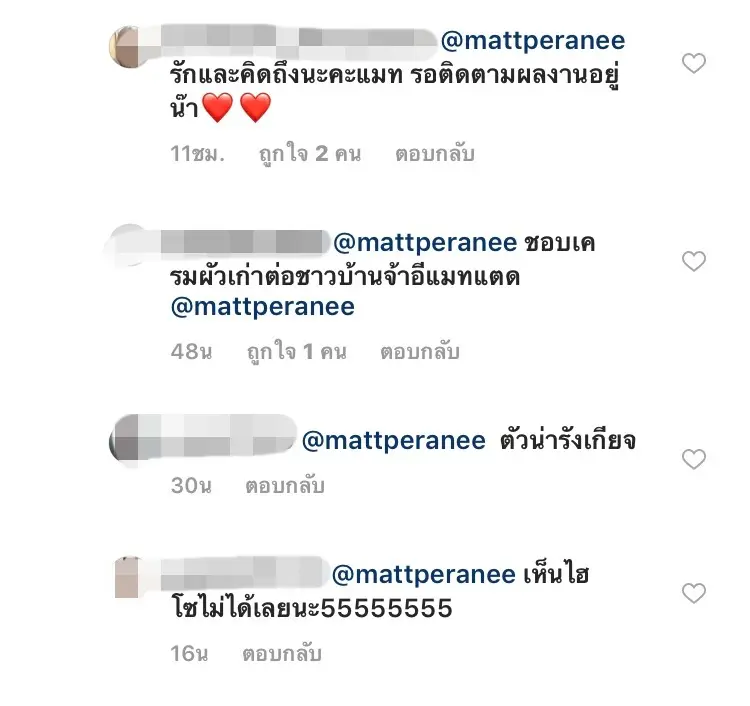Viewport: 750px width, 706px height.
Task: Open ถูกใจ 1 คน likes list
Action: 297,352
